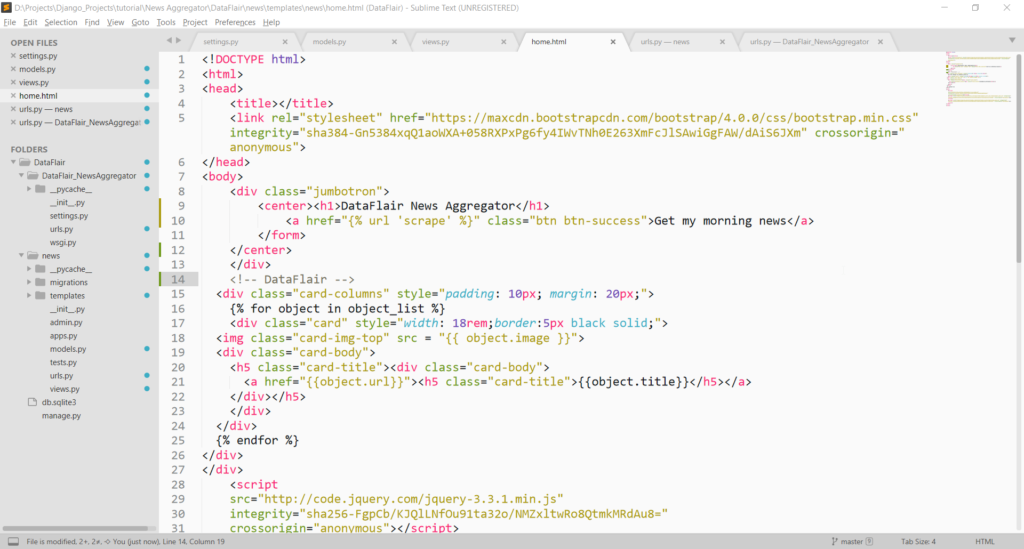Open manage.py from the folder tree
The height and width of the screenshot is (549, 1024).
tap(60, 415)
